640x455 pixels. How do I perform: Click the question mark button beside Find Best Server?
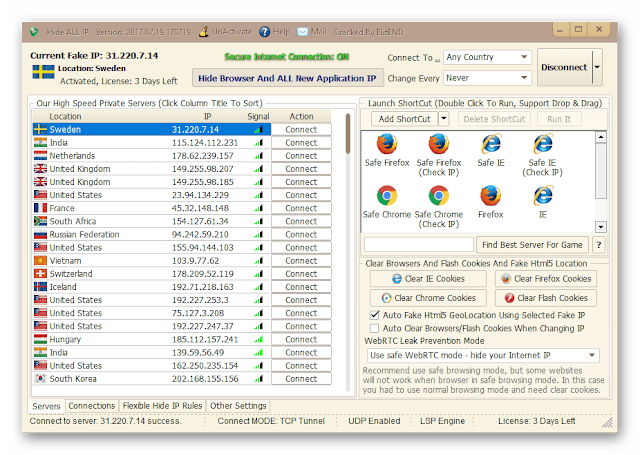(599, 245)
